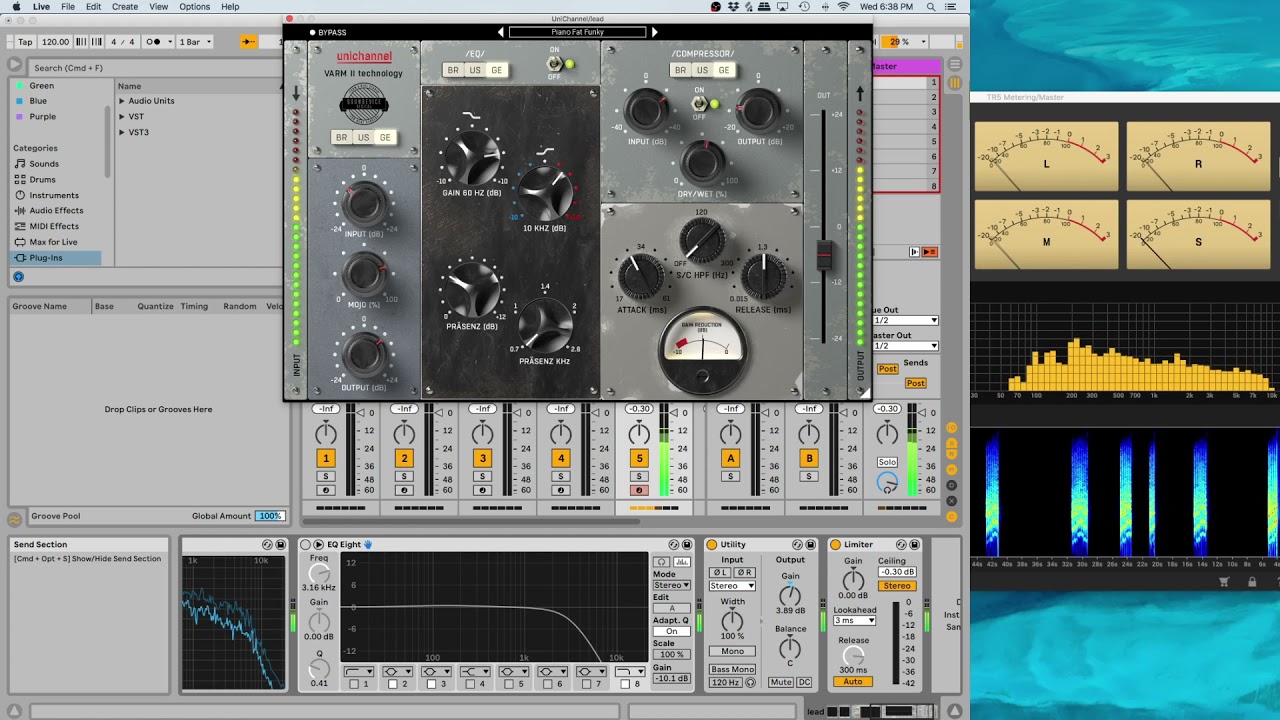
Task: Click Utility Bass Mono headphone audition icon
Action: click(750, 683)
